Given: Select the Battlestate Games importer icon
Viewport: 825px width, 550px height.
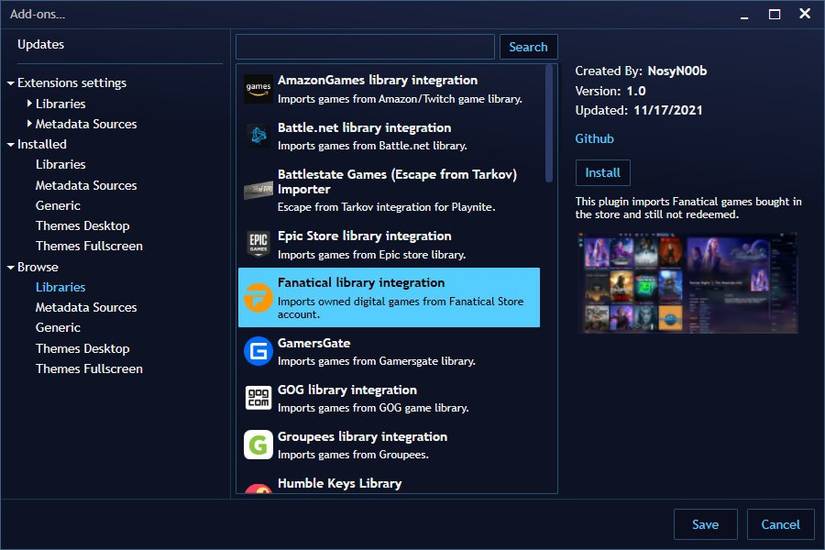Looking at the screenshot, I should (258, 189).
